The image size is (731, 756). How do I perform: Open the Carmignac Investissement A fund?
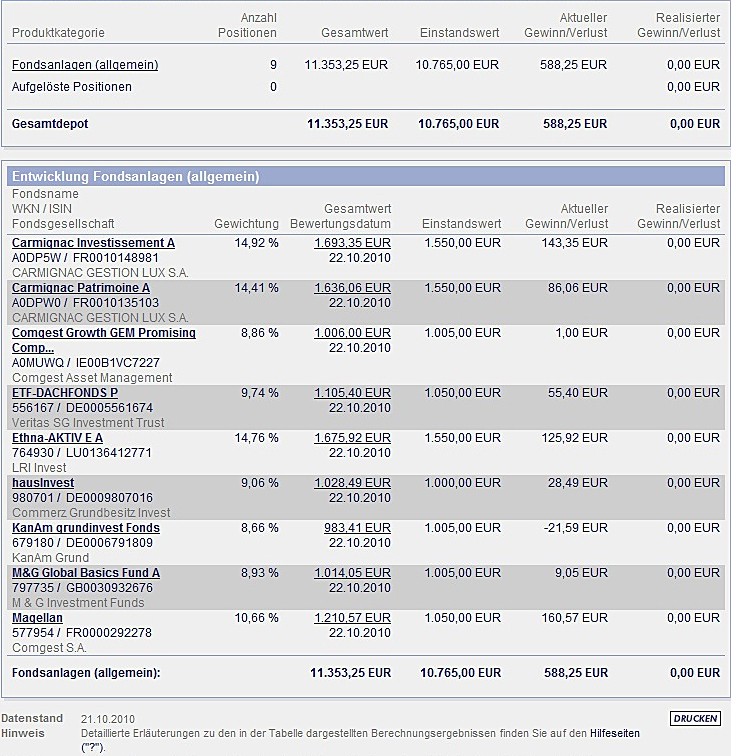93,243
